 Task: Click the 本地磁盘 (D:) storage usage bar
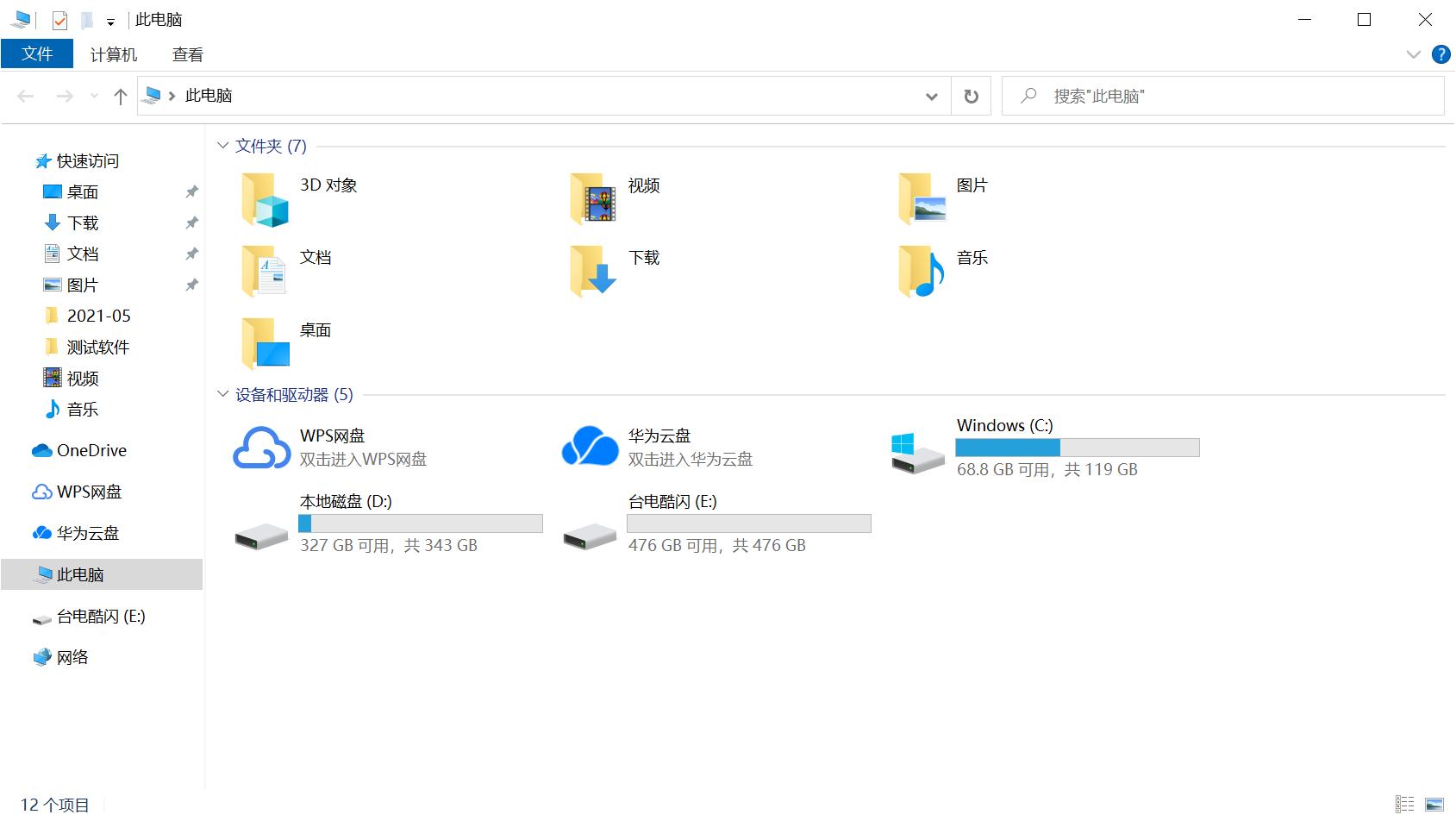point(421,523)
